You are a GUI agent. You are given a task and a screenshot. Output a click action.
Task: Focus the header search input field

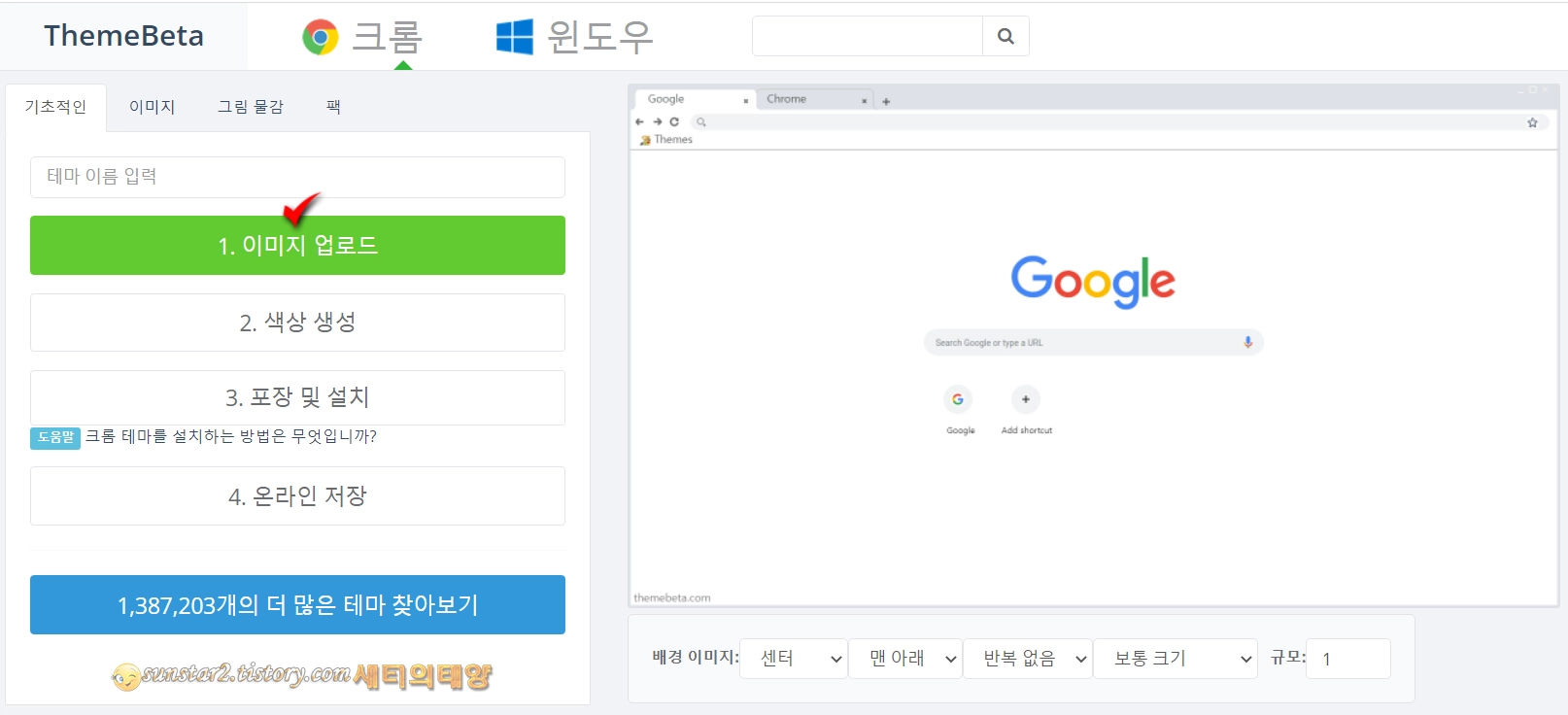(868, 36)
